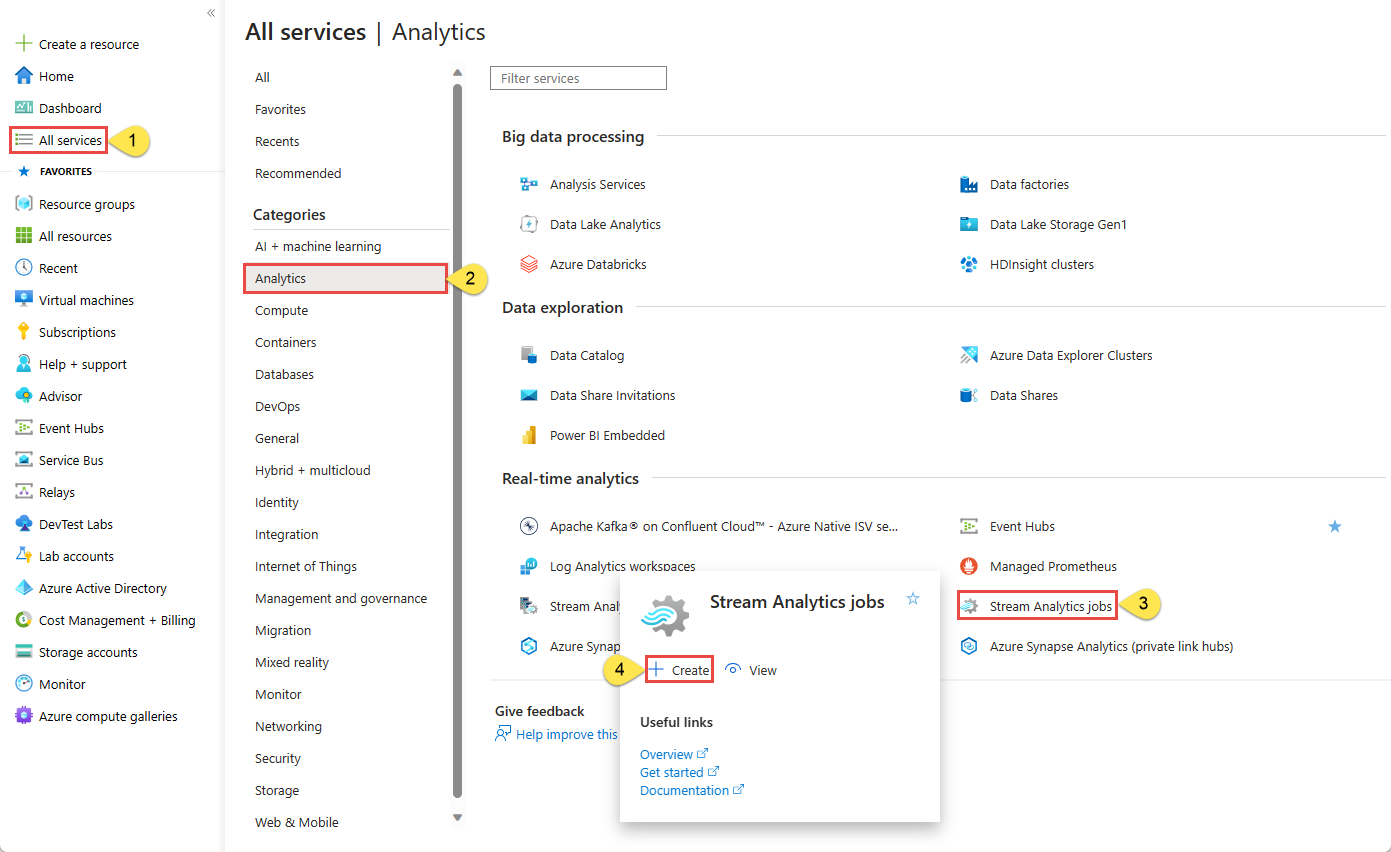Click the Help + support person icon
Screen dimensions: 1391x852
click(24, 364)
